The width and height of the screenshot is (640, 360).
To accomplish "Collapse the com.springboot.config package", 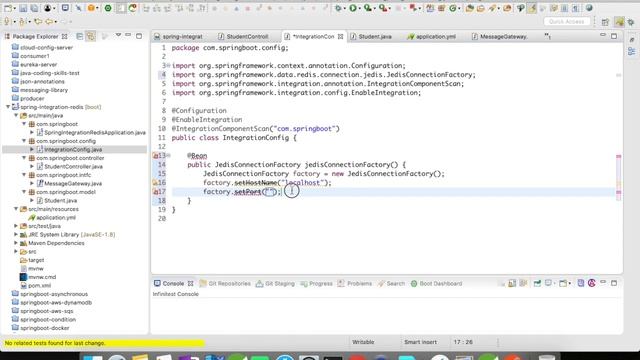I will (x=24, y=141).
